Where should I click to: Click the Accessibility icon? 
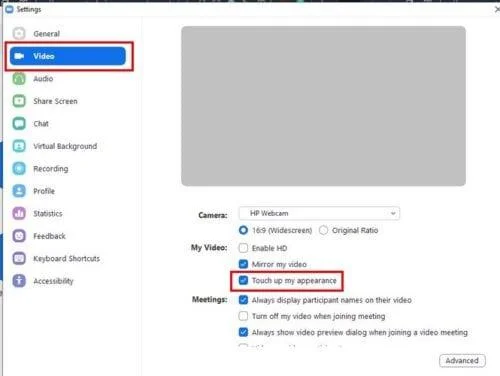click(x=19, y=281)
